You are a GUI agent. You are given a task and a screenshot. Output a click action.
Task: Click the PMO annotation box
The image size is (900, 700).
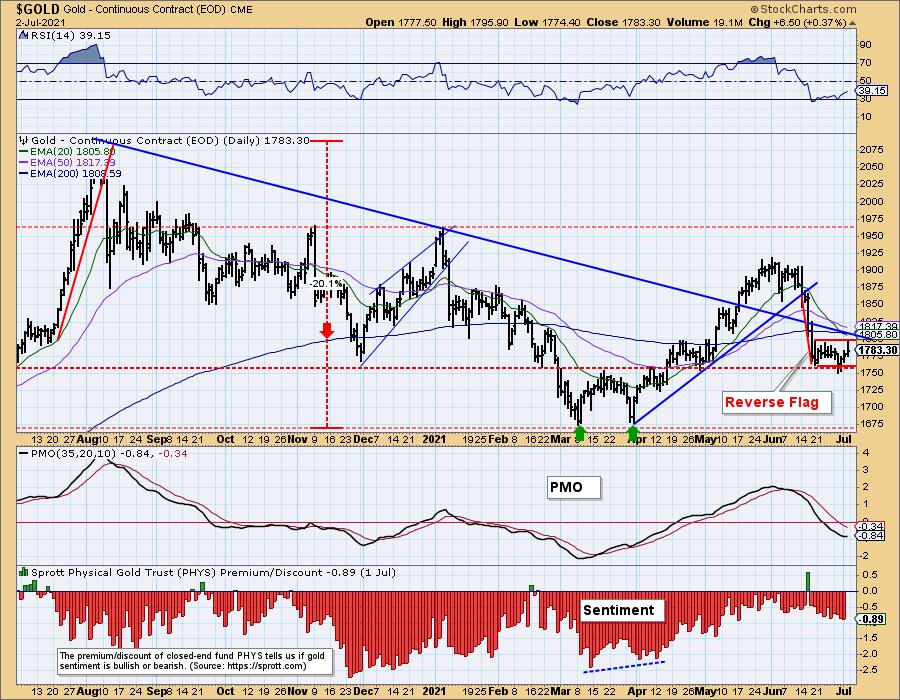coord(573,488)
